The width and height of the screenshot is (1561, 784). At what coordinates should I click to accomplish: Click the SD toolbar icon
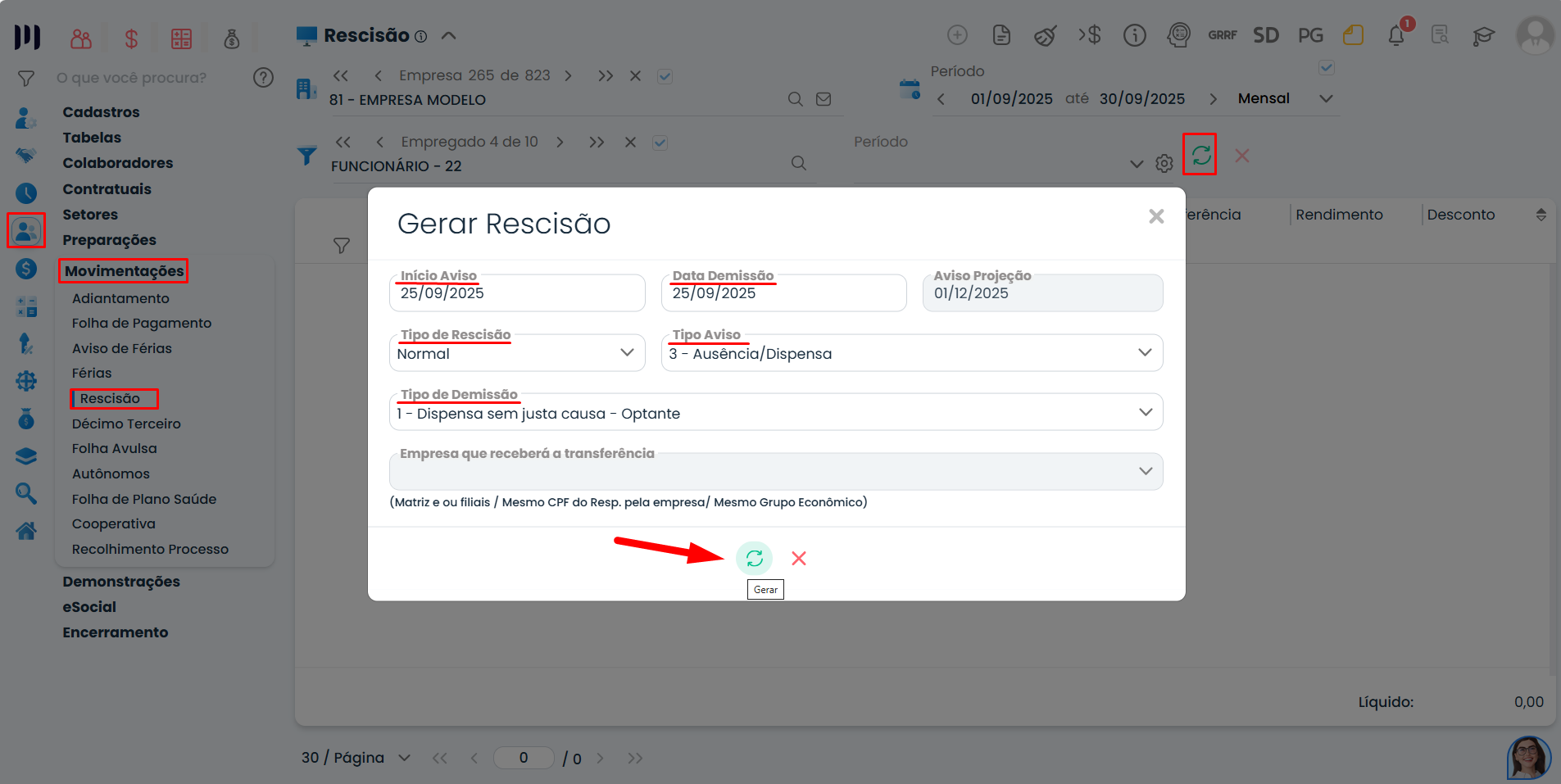click(1266, 35)
